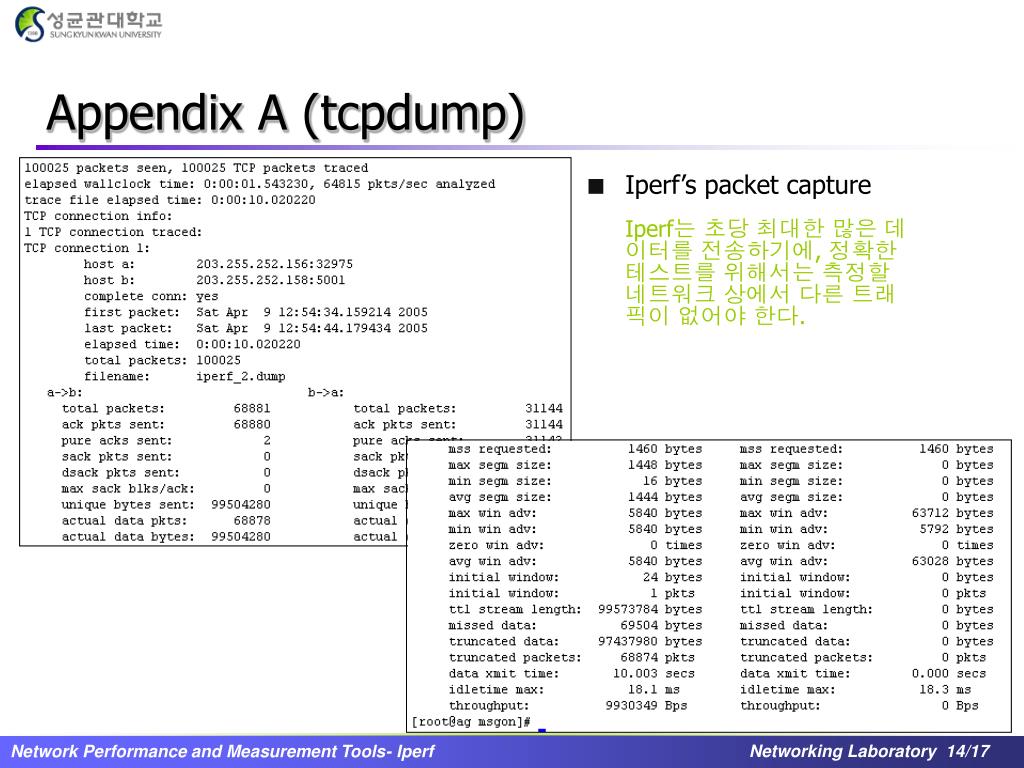1024x768 pixels.
Task: Click a->b total packets value 68881
Action: click(x=251, y=408)
